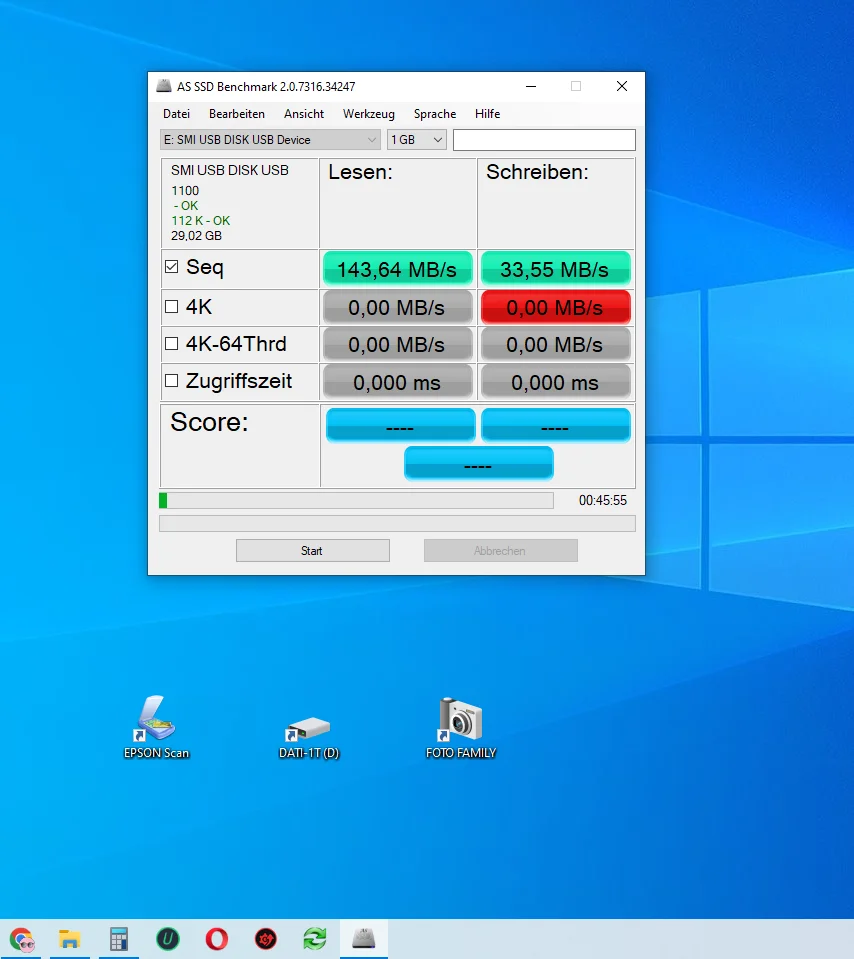The image size is (854, 959).
Task: Click the green progress bar
Action: point(356,500)
